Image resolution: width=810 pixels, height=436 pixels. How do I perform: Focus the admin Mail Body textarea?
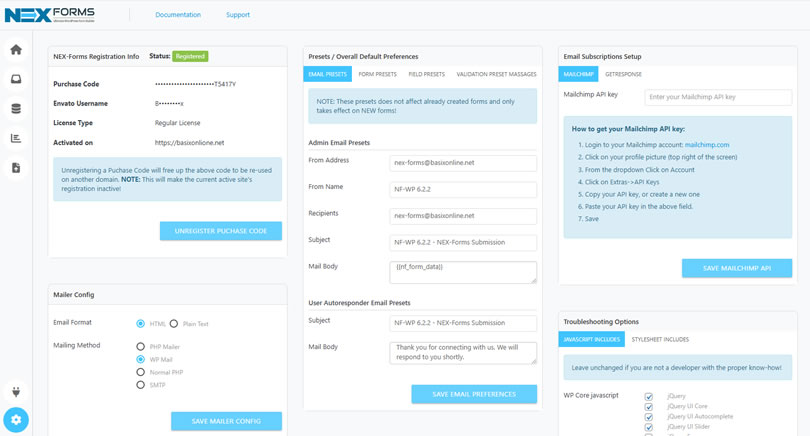pos(463,272)
